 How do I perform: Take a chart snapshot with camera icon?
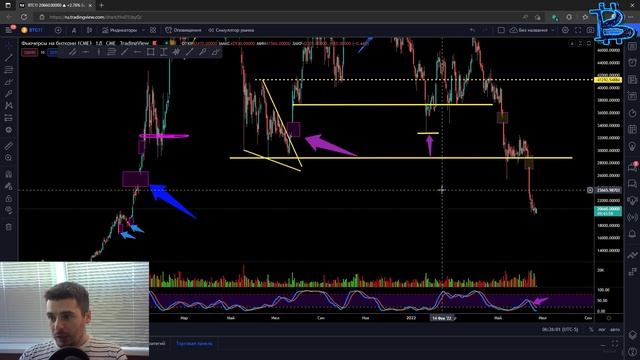(590, 30)
